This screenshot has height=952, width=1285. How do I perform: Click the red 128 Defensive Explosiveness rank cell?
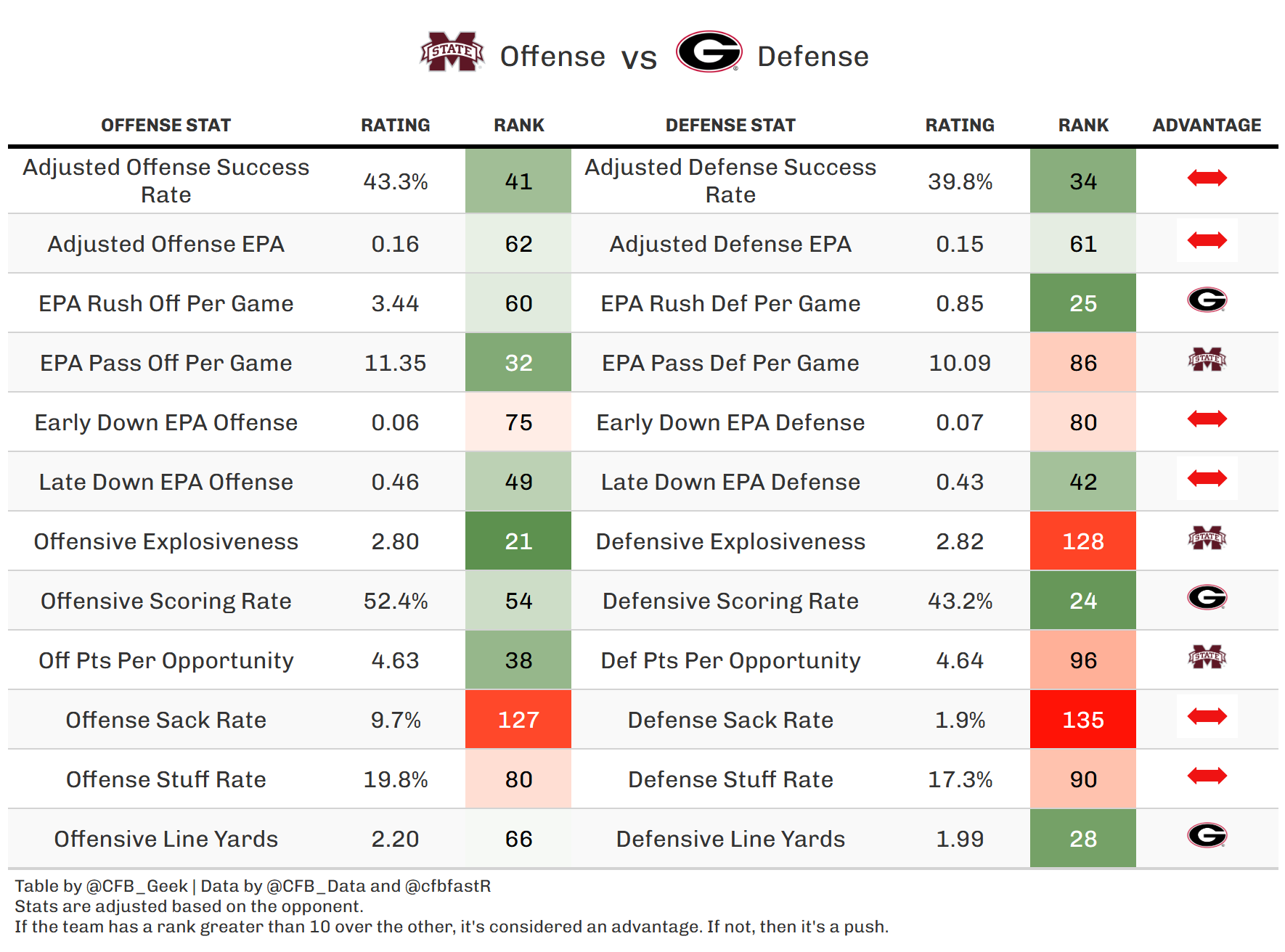coord(1082,541)
